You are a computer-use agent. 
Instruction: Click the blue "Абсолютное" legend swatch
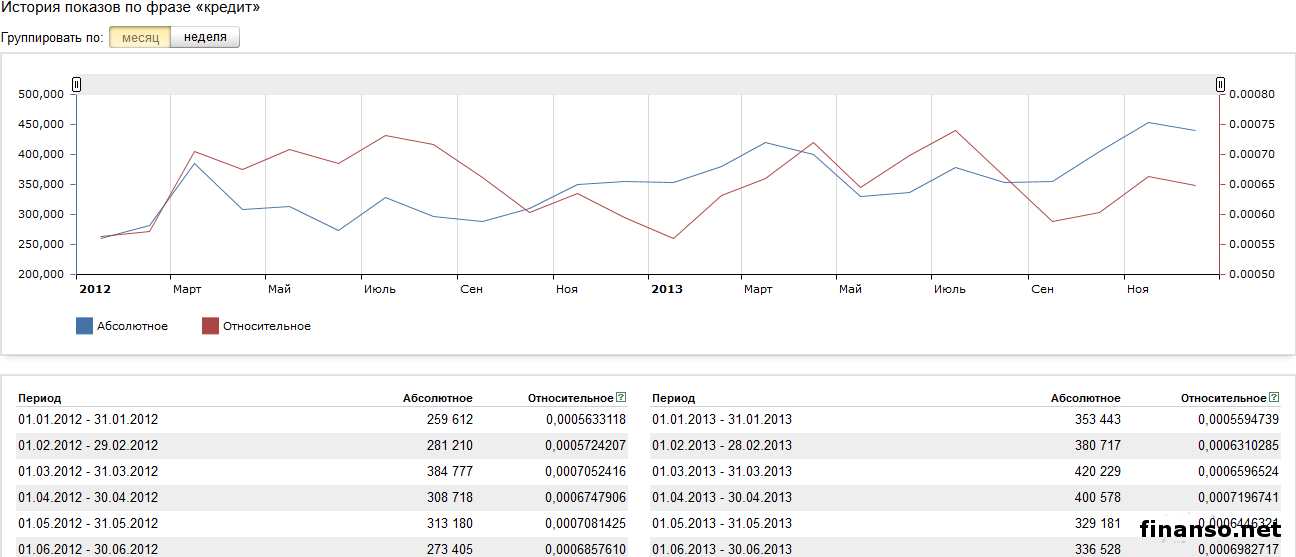pos(84,326)
